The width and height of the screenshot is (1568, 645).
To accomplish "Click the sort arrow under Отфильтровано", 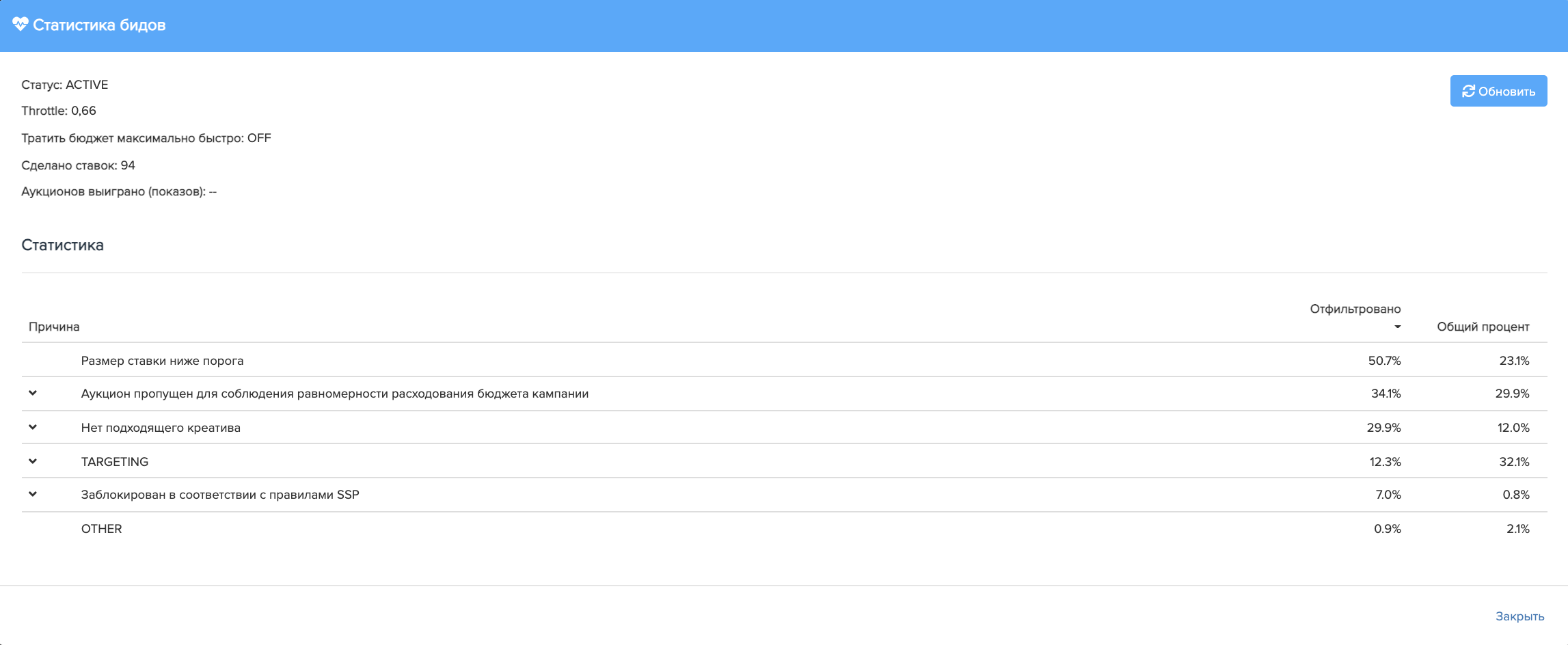I will (1397, 327).
